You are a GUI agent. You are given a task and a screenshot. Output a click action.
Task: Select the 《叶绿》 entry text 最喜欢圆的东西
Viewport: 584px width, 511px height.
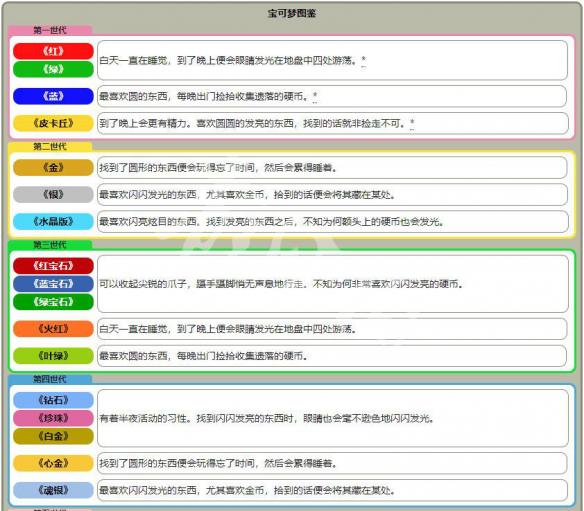click(204, 356)
